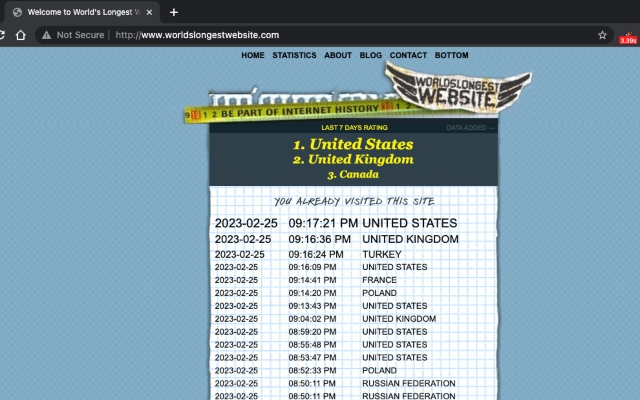Click the CONTACT navigation link
The image size is (640, 400).
pos(408,56)
